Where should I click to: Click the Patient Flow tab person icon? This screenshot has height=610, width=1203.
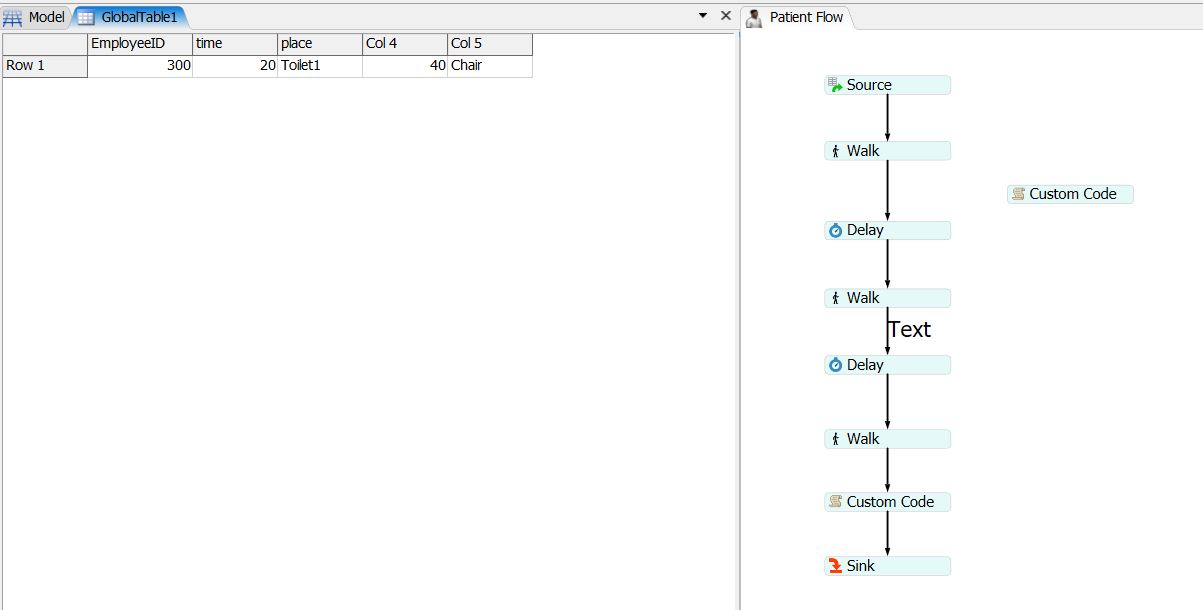pos(754,17)
